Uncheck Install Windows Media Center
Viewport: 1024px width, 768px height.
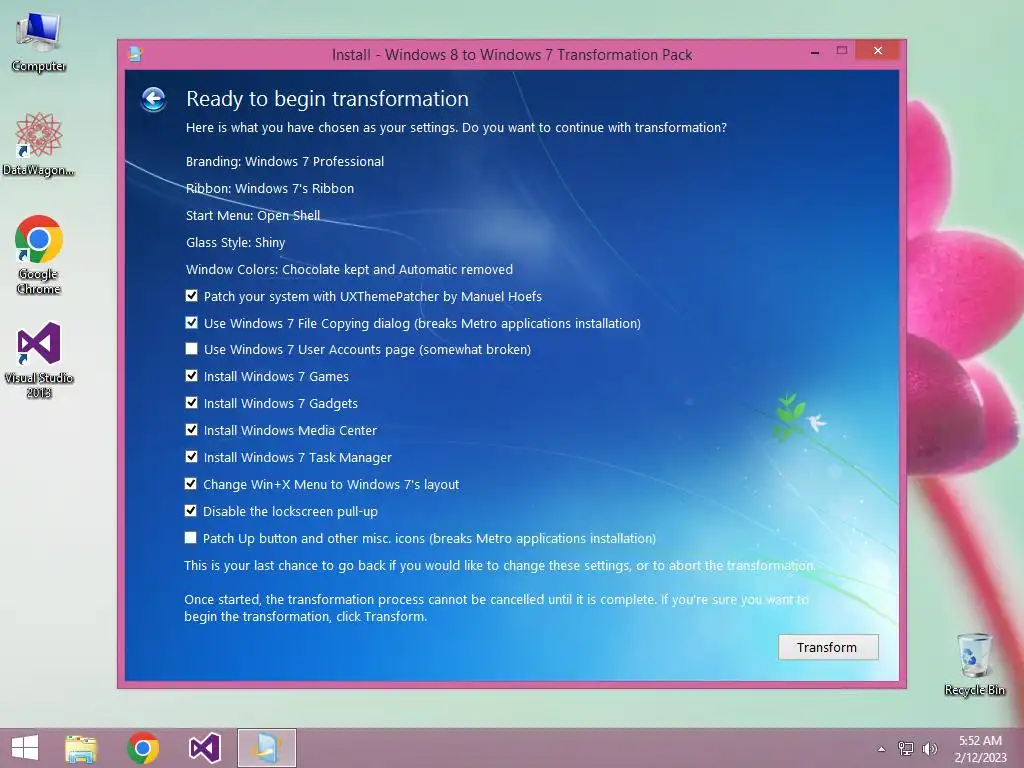point(191,430)
